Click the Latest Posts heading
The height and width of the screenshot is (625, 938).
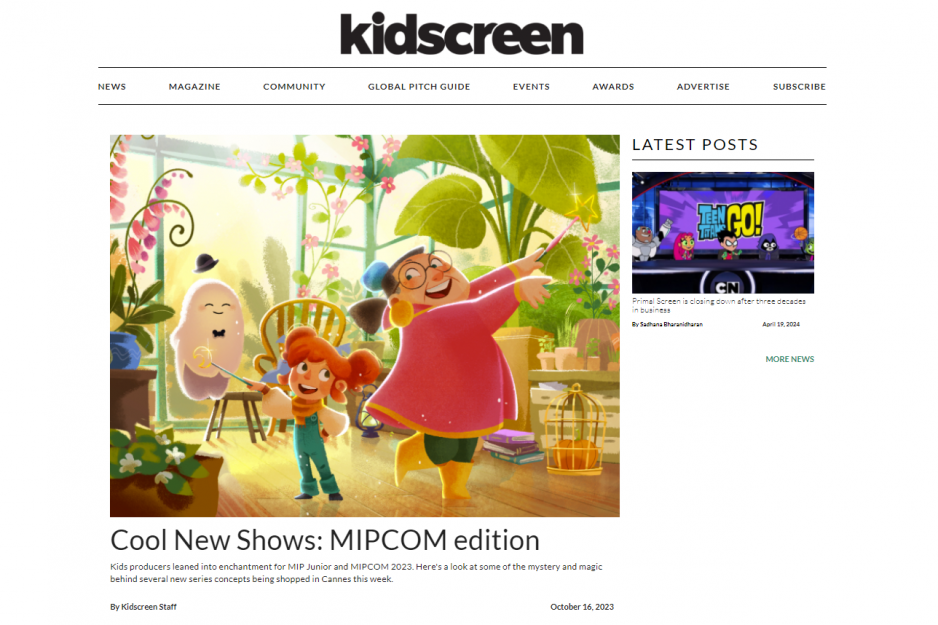[x=695, y=145]
